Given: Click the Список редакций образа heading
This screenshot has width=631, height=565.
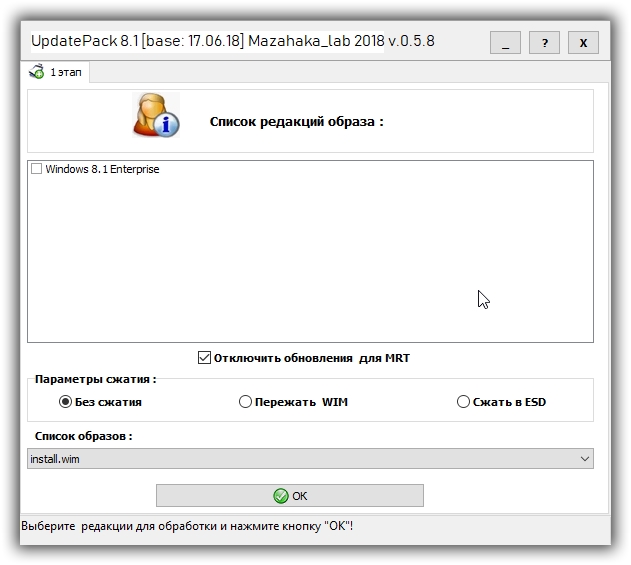Looking at the screenshot, I should [297, 122].
